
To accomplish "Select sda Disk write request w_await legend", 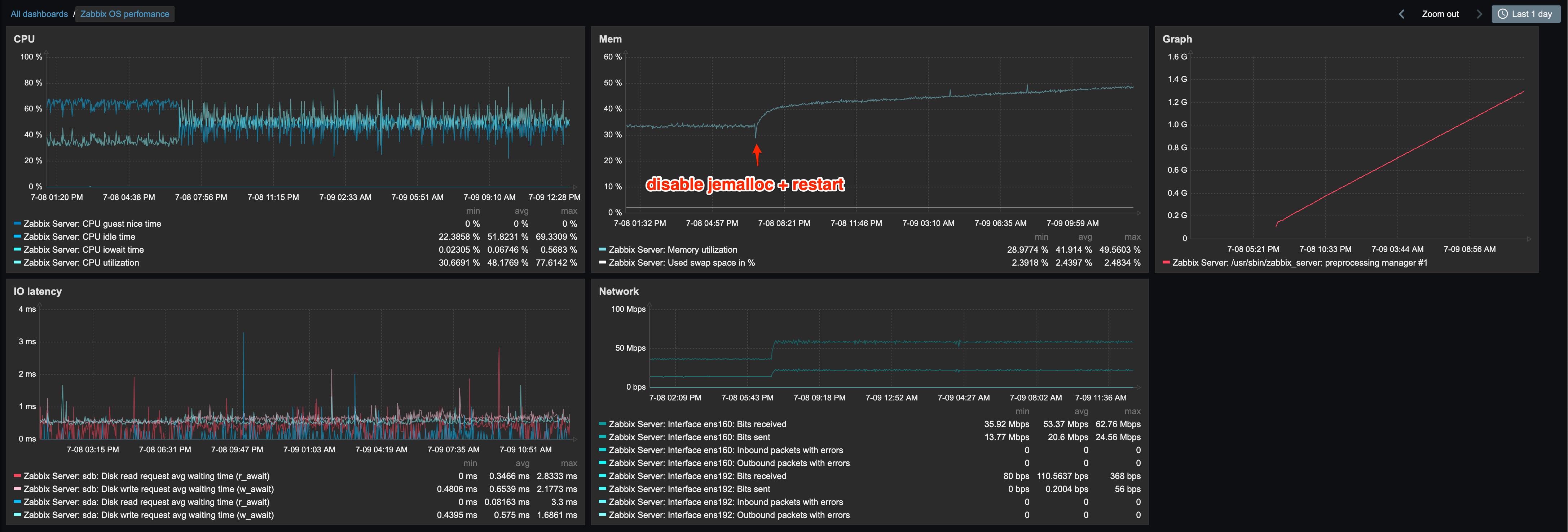I will click(149, 515).
